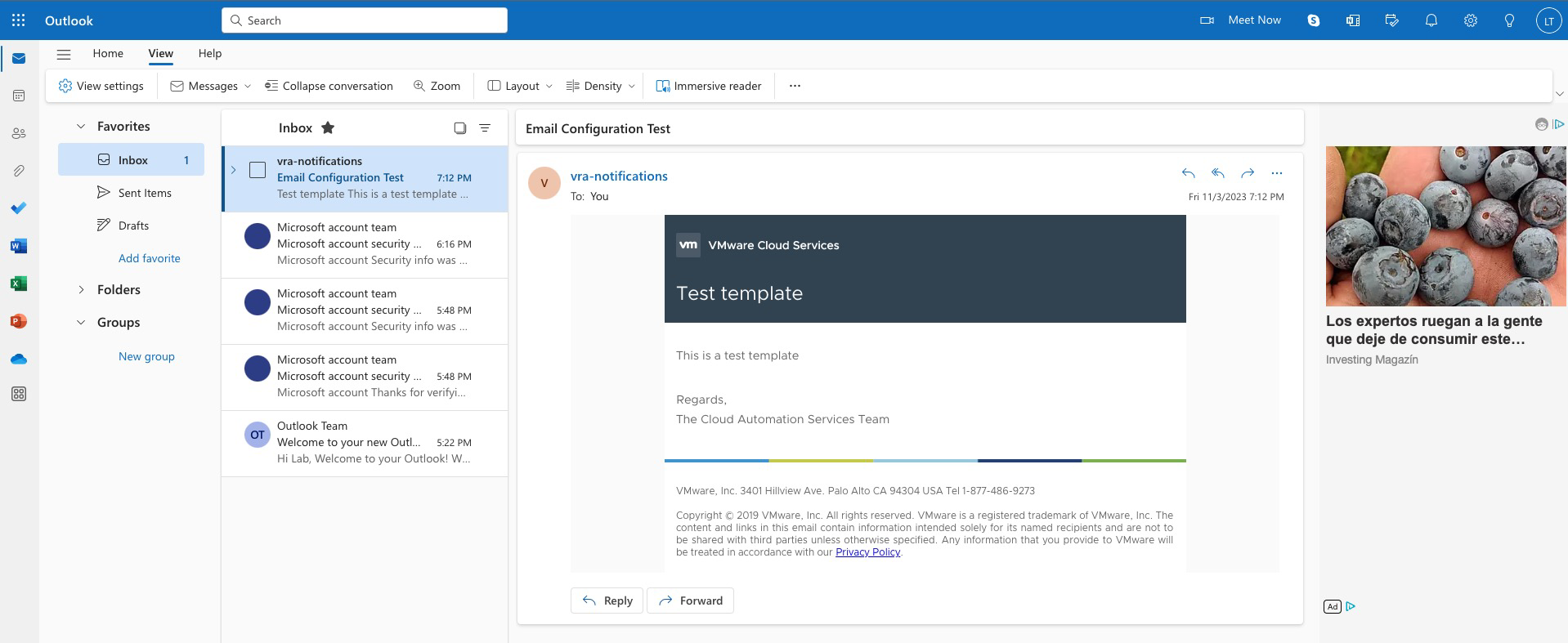Open the Privacy Policy link
Image resolution: width=1568 pixels, height=643 pixels.
[x=867, y=552]
